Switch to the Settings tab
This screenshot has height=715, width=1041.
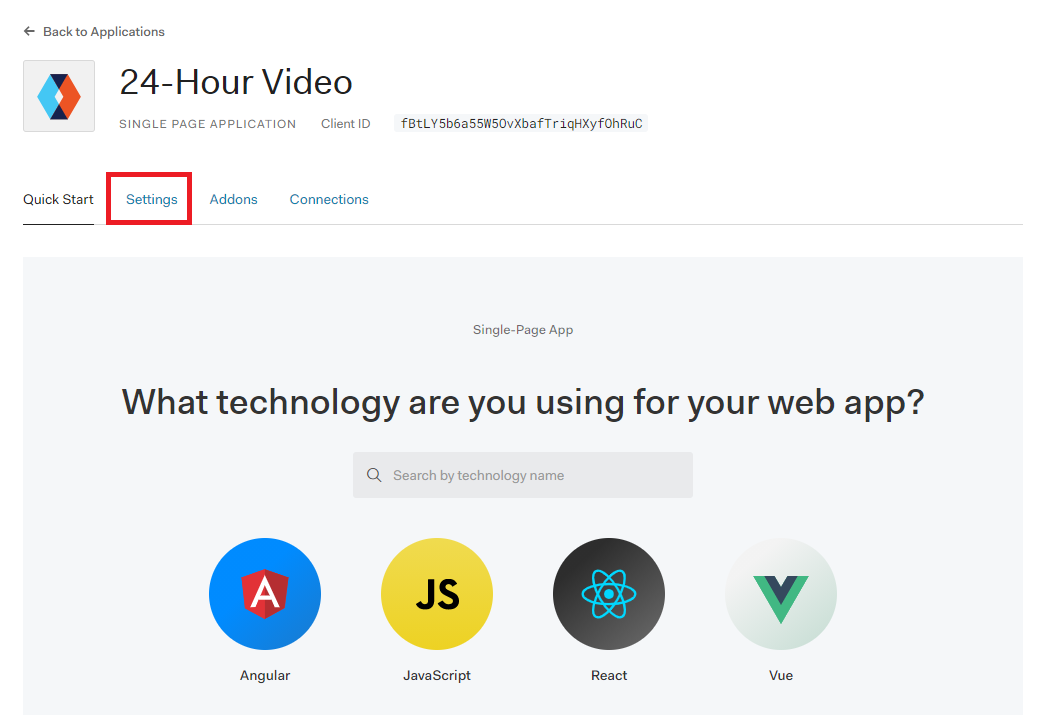click(151, 199)
